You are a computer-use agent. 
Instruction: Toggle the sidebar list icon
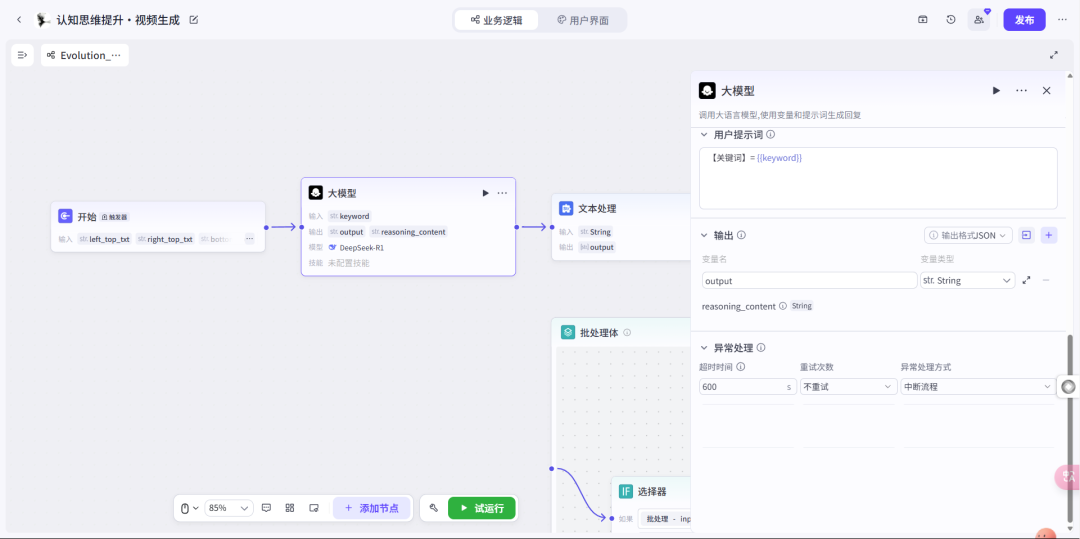(23, 55)
